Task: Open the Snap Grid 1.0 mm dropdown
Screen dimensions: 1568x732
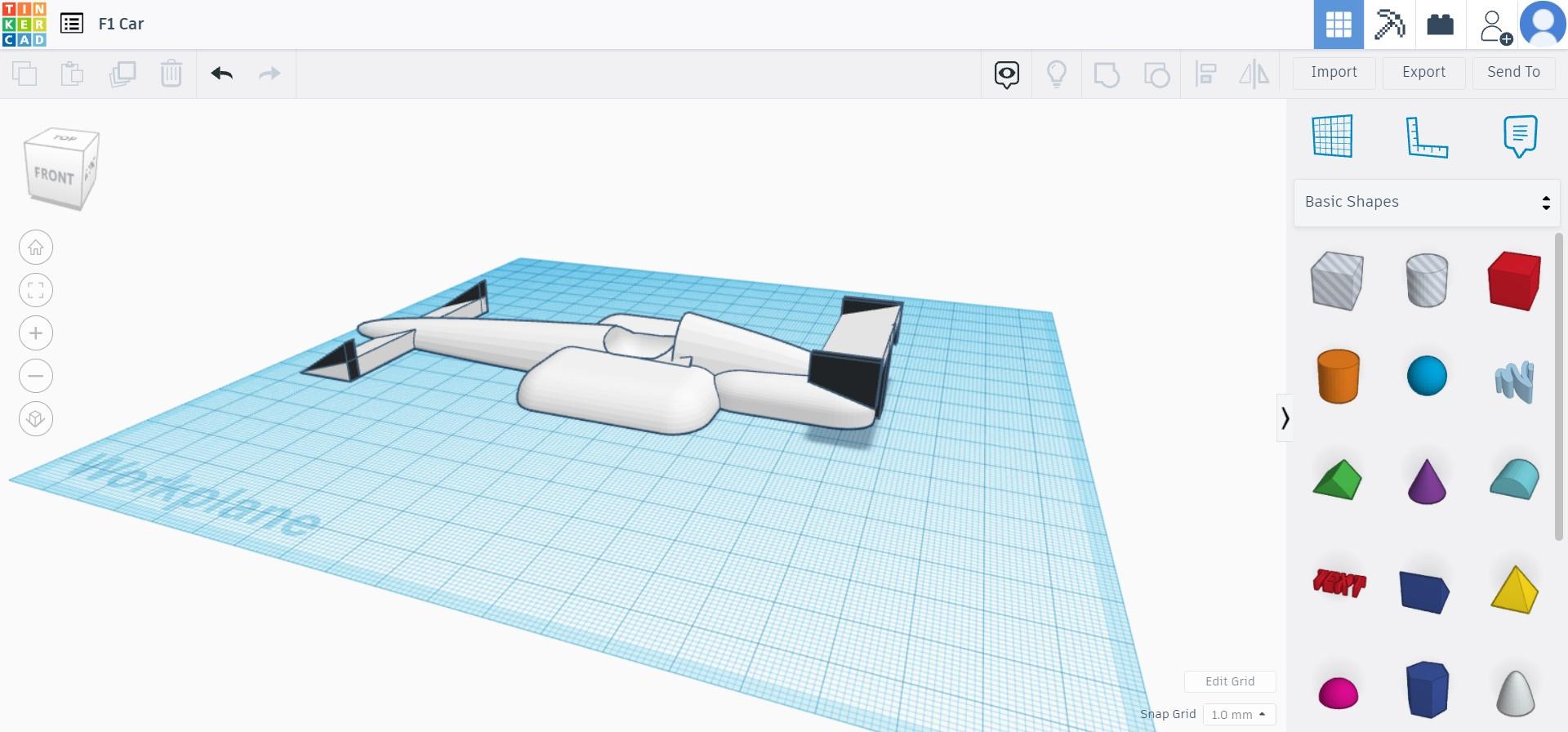Action: point(1239,715)
